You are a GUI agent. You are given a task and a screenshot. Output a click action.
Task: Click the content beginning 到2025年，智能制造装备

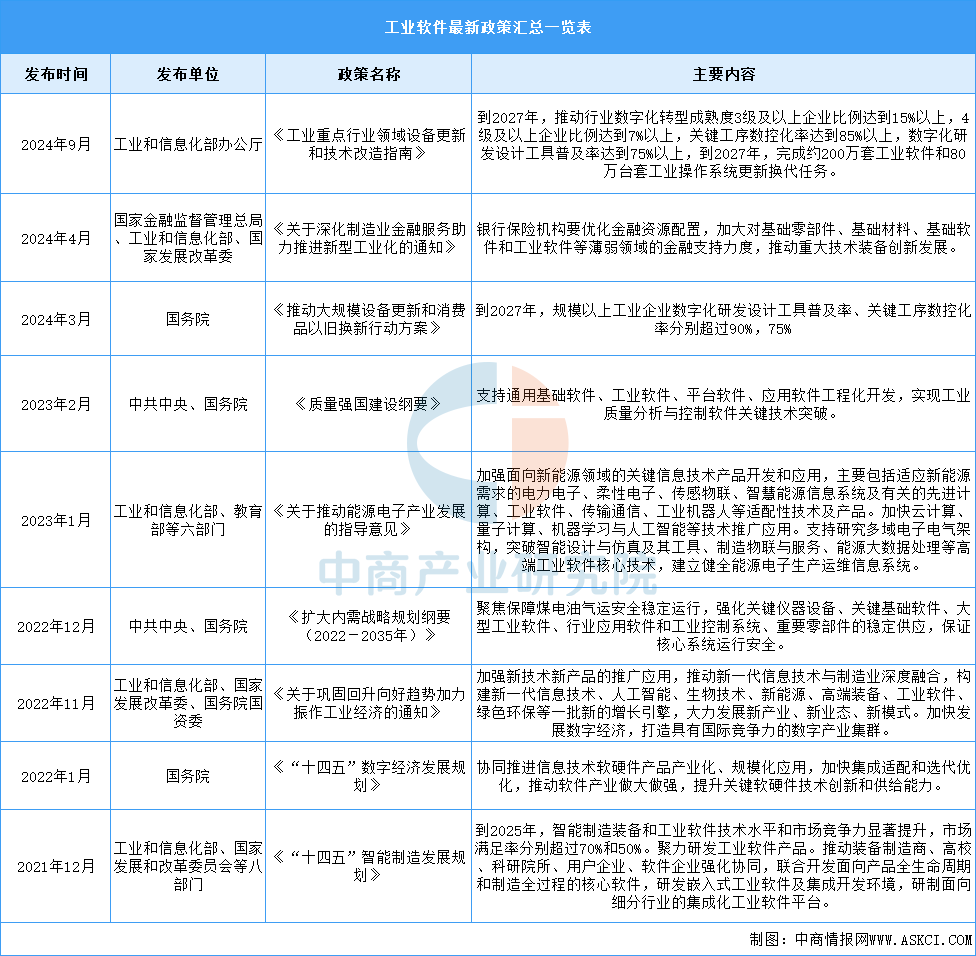pos(723,866)
